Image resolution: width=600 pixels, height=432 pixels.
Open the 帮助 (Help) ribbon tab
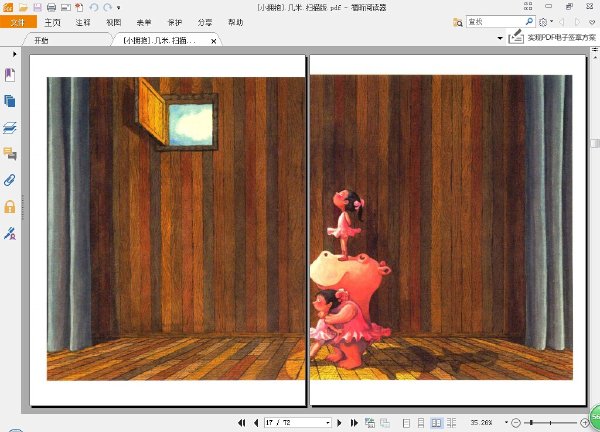(235, 22)
